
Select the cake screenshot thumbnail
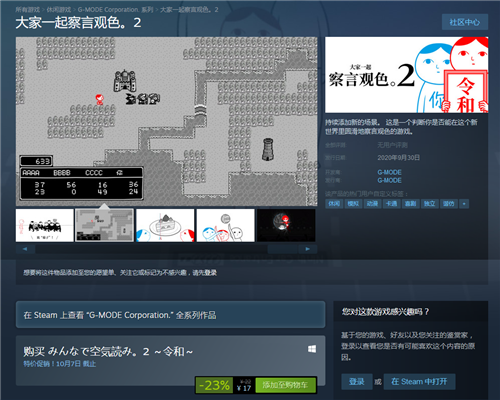165,225
